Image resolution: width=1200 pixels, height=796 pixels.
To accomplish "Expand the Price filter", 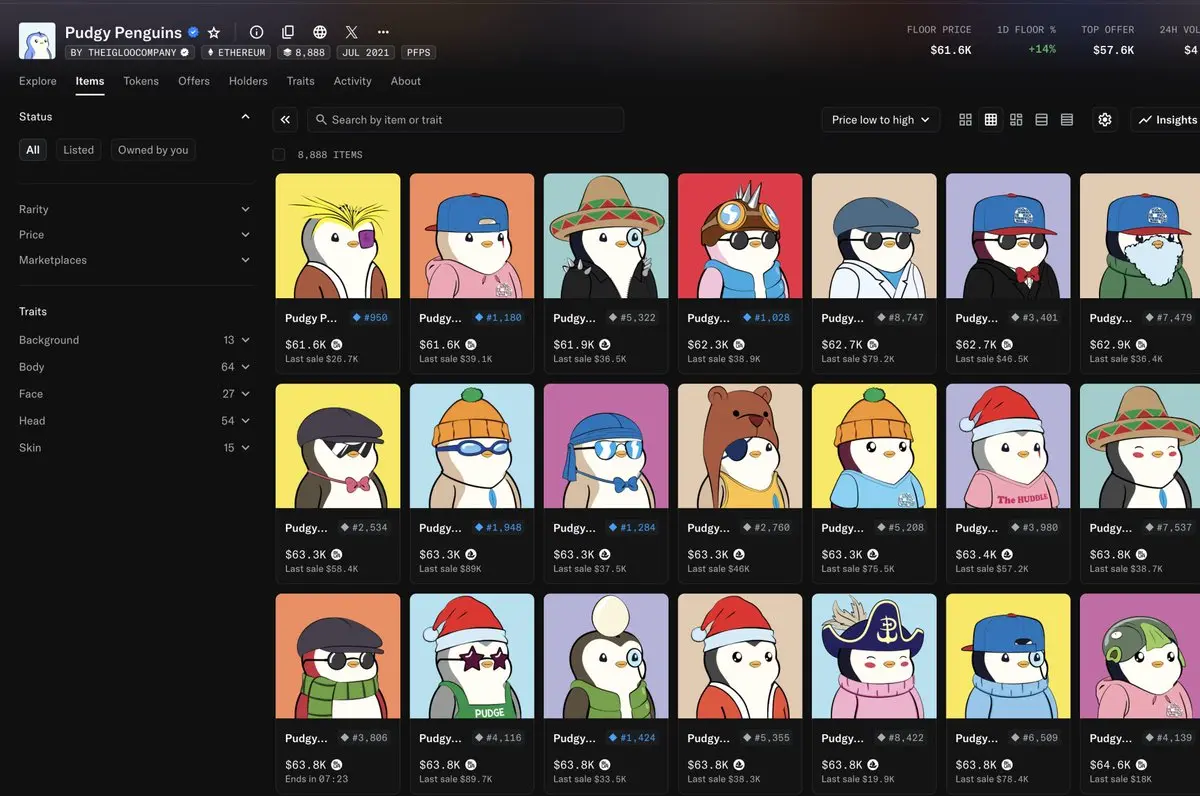I will pyautogui.click(x=135, y=234).
